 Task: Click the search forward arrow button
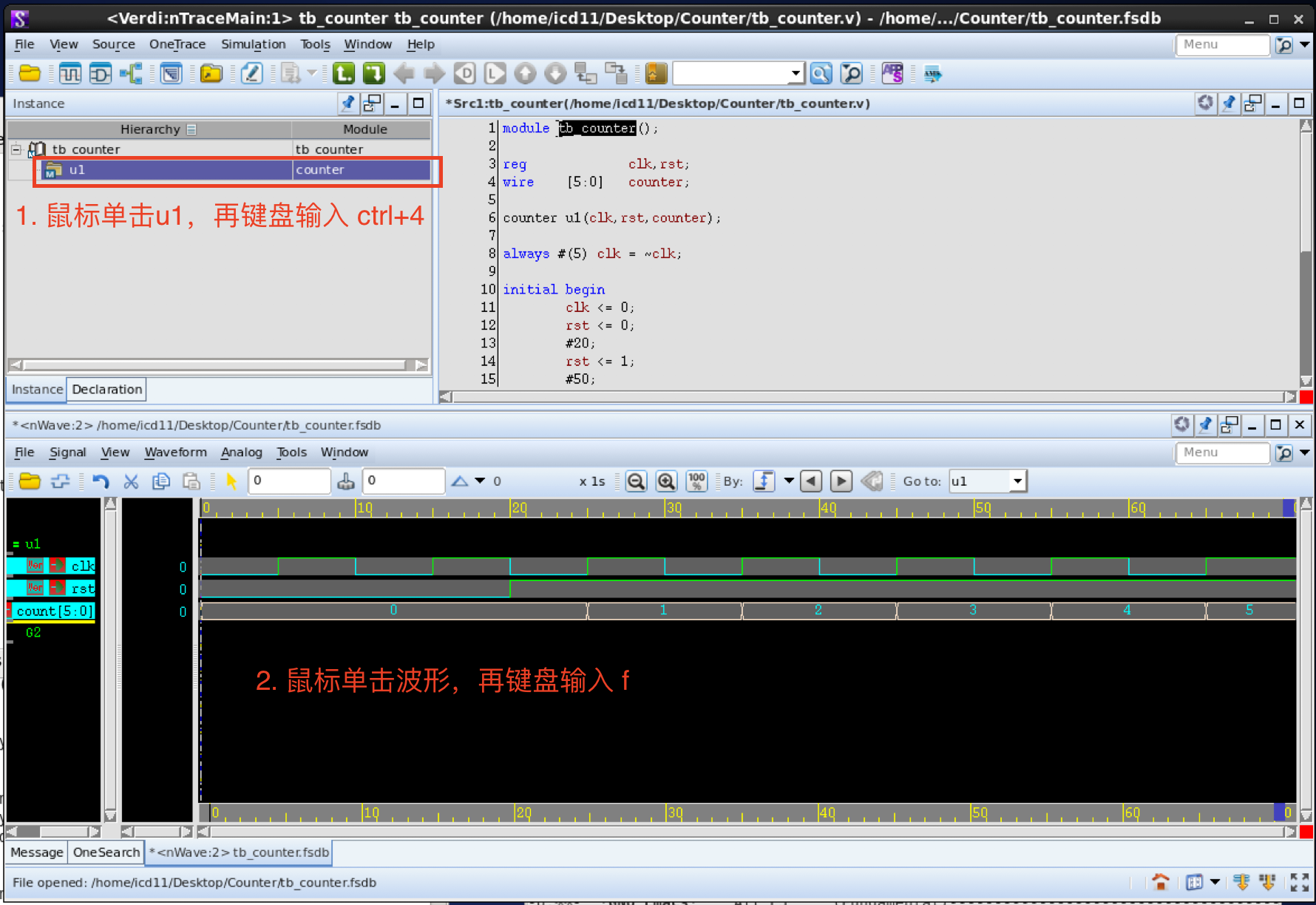(x=841, y=481)
